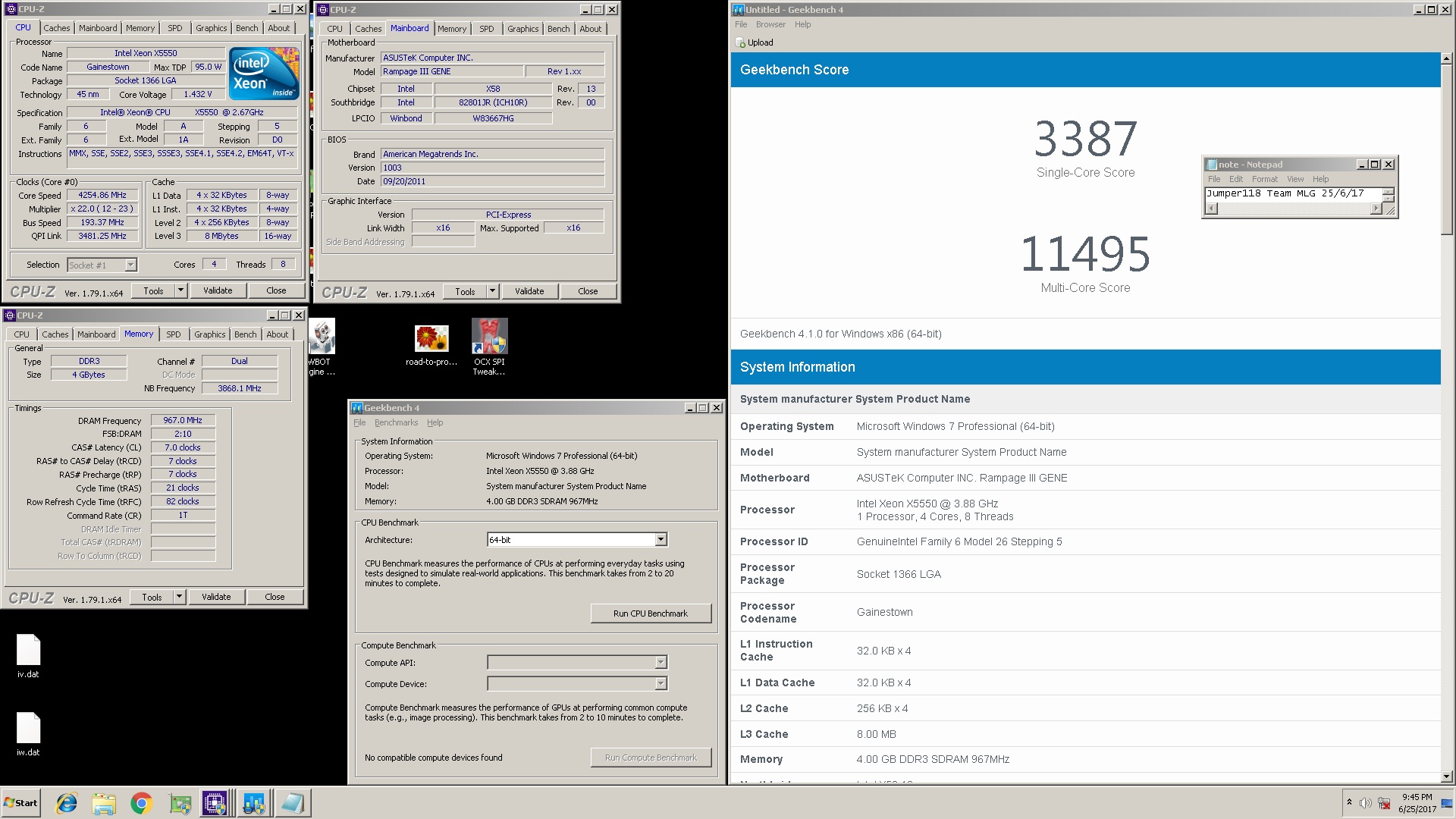Screen dimensions: 1456x819
Task: Switch to Notepad taskbar icon
Action: pyautogui.click(x=292, y=803)
